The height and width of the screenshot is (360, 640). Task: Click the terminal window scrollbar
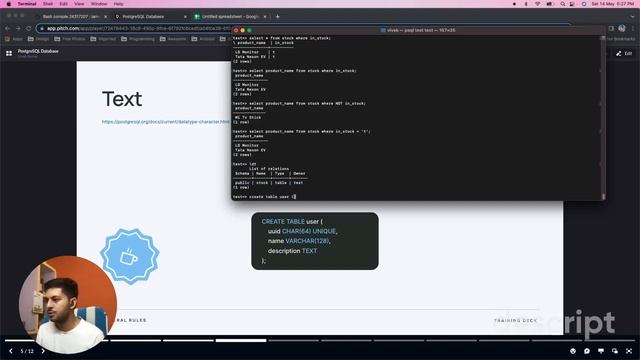pos(603,118)
